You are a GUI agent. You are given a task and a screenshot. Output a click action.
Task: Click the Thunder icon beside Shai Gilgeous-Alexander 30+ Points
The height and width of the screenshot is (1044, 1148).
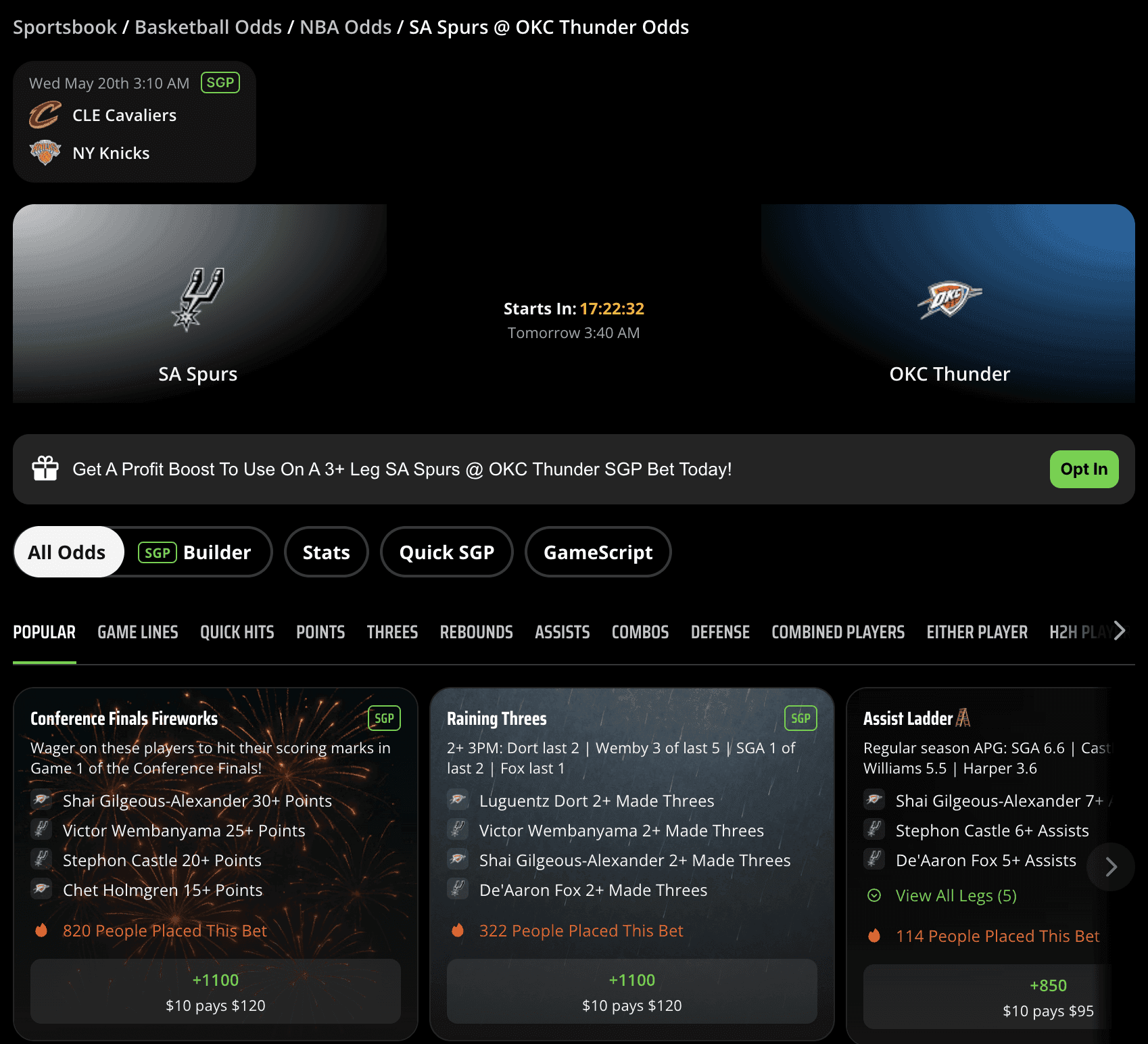coord(41,801)
